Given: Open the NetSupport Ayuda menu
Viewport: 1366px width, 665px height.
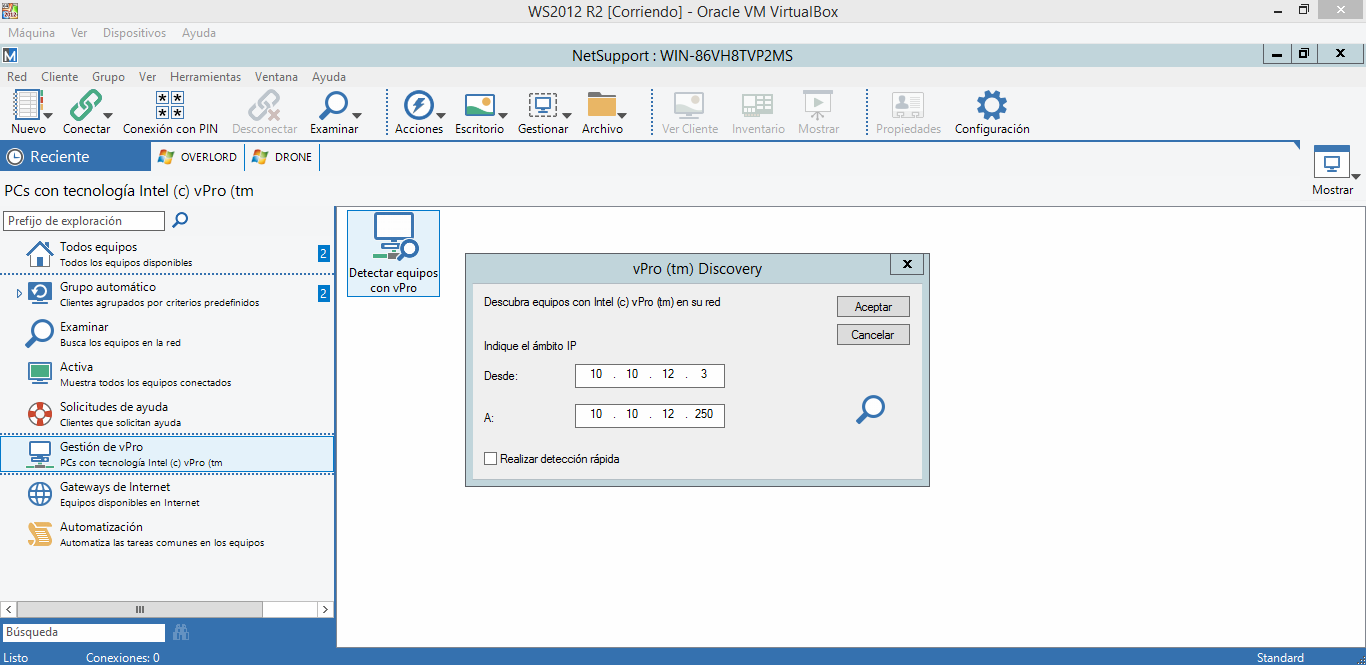Looking at the screenshot, I should (329, 76).
